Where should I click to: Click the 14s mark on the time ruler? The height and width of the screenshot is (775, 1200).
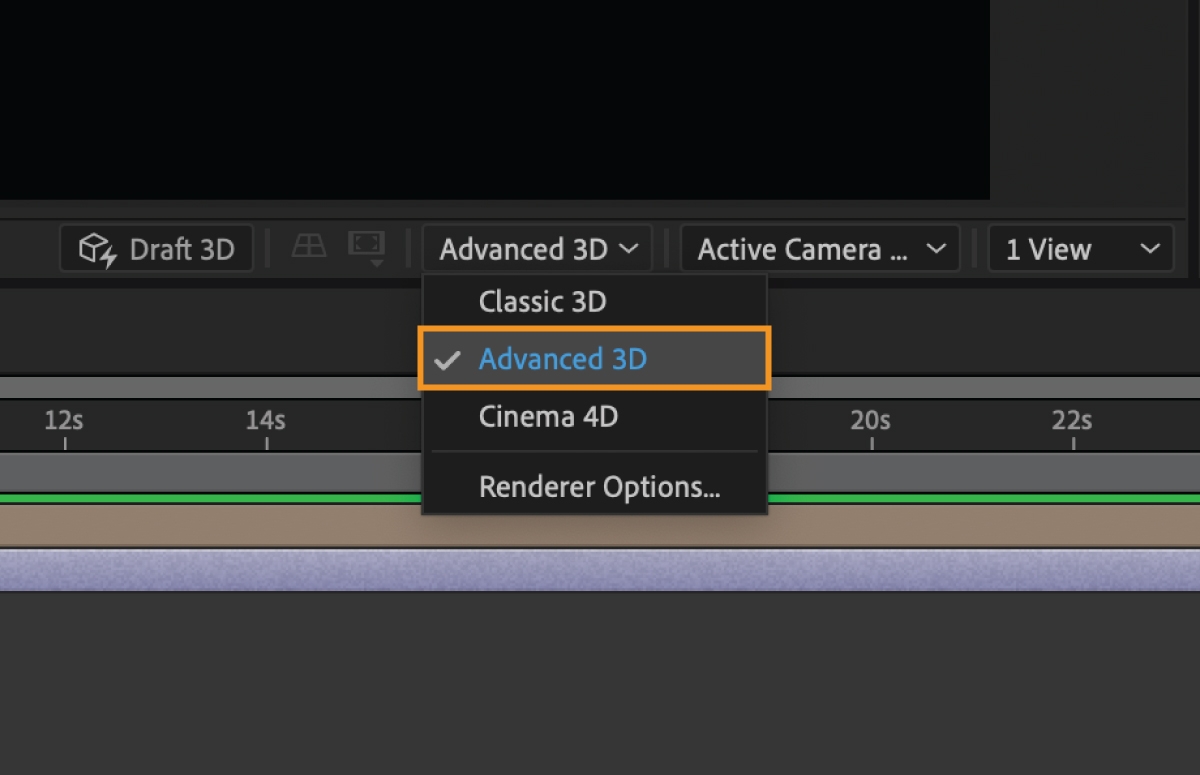(263, 422)
